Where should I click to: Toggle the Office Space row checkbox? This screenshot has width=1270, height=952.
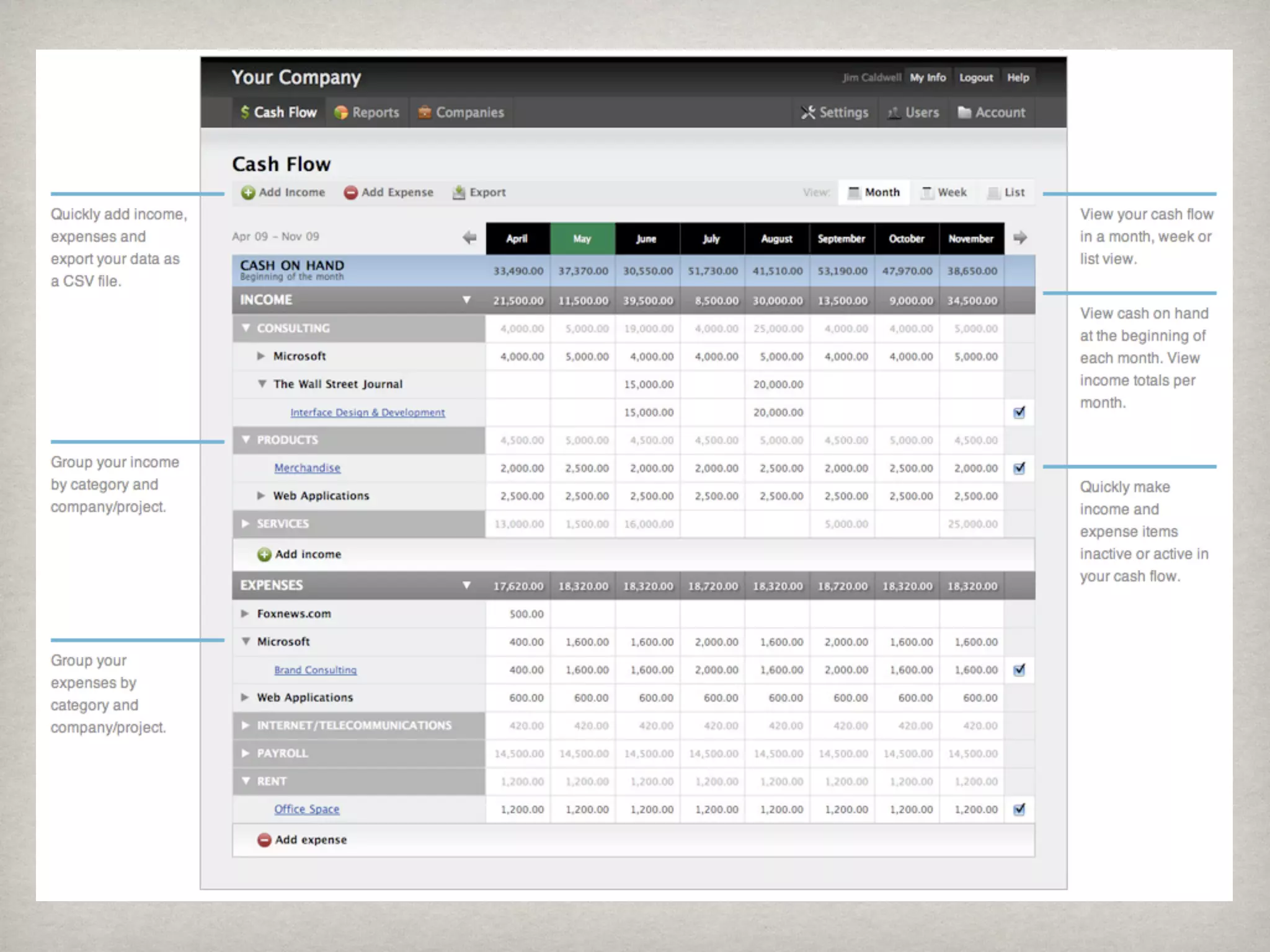click(x=1019, y=809)
